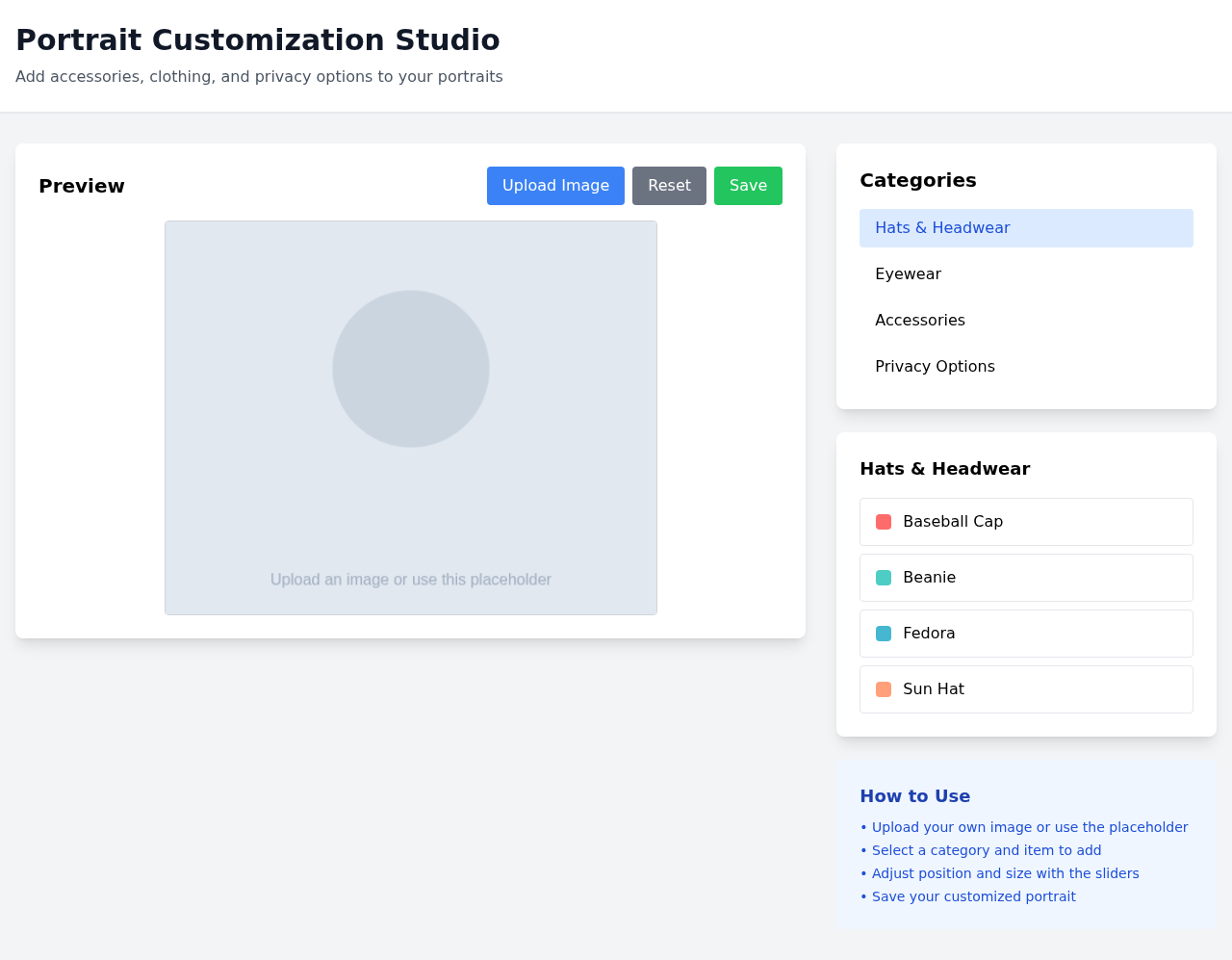
Task: Click the orange swatch beside Sun Hat
Action: click(x=882, y=688)
